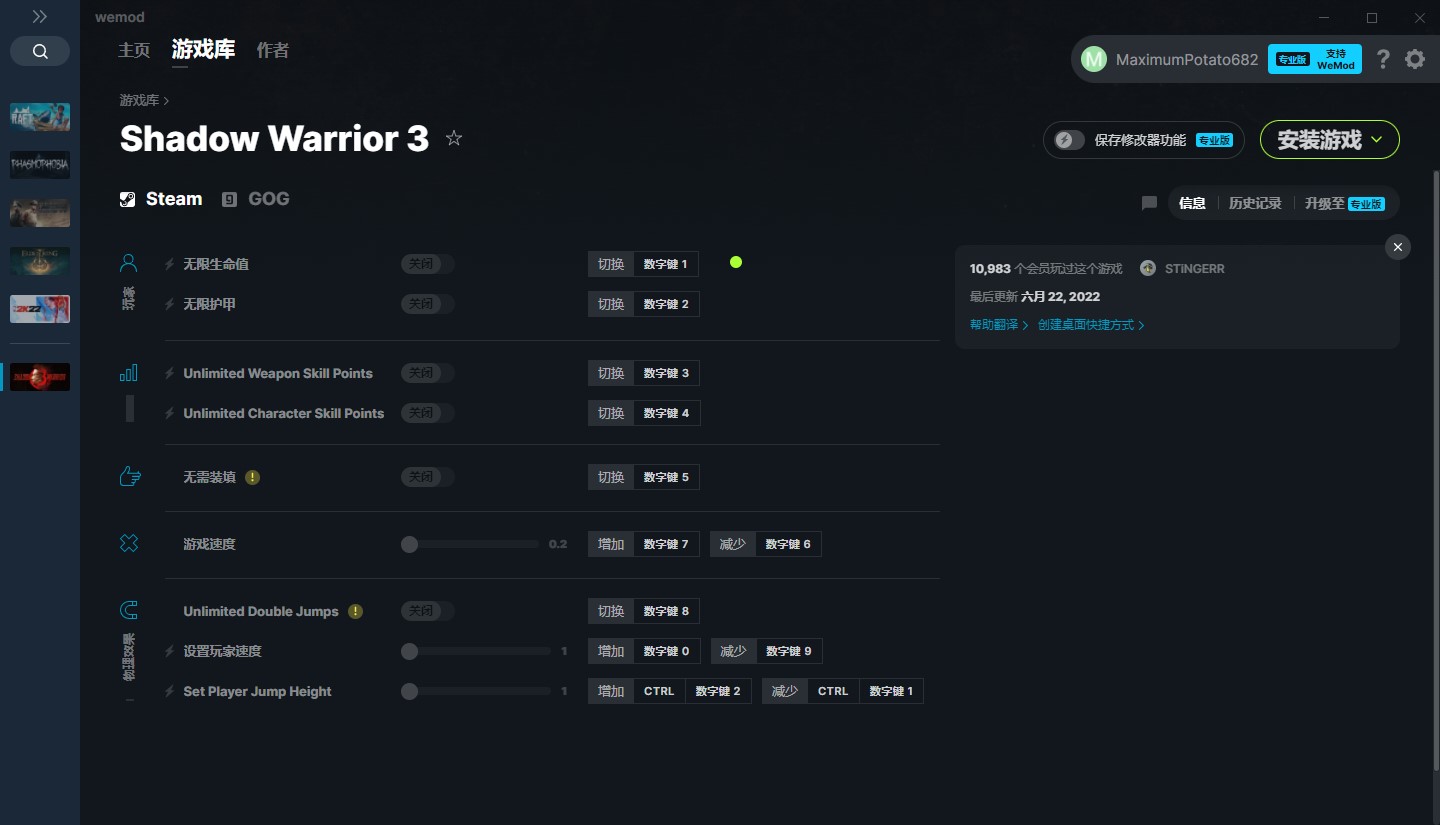Click the 数字键 7 increase hotkey for 游戏速度
Viewport: 1440px width, 825px height.
(x=666, y=544)
